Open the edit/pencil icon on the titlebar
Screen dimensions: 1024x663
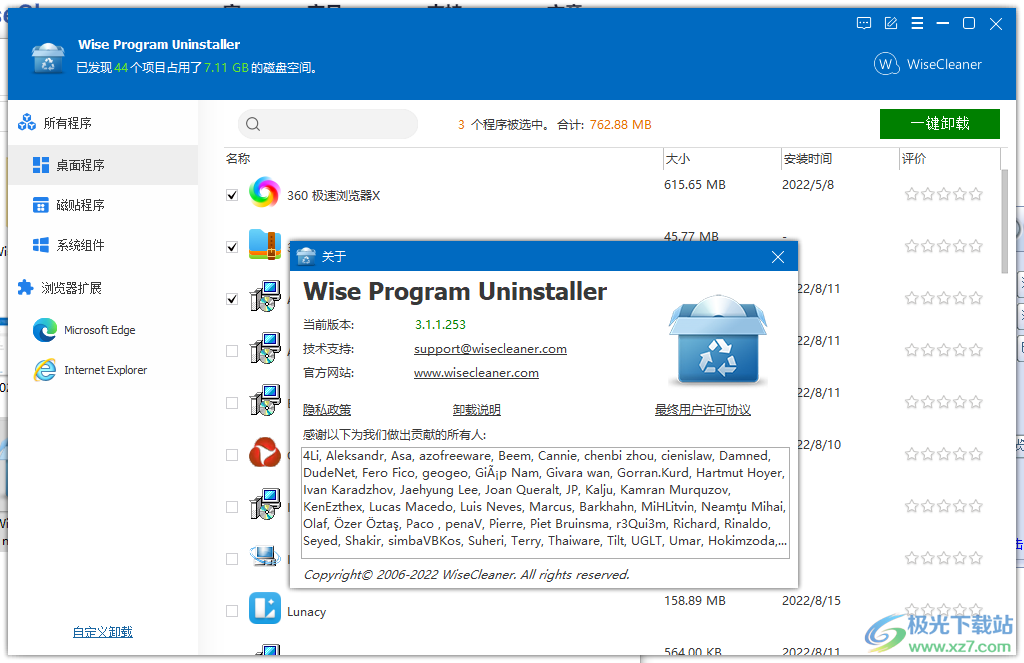(890, 23)
